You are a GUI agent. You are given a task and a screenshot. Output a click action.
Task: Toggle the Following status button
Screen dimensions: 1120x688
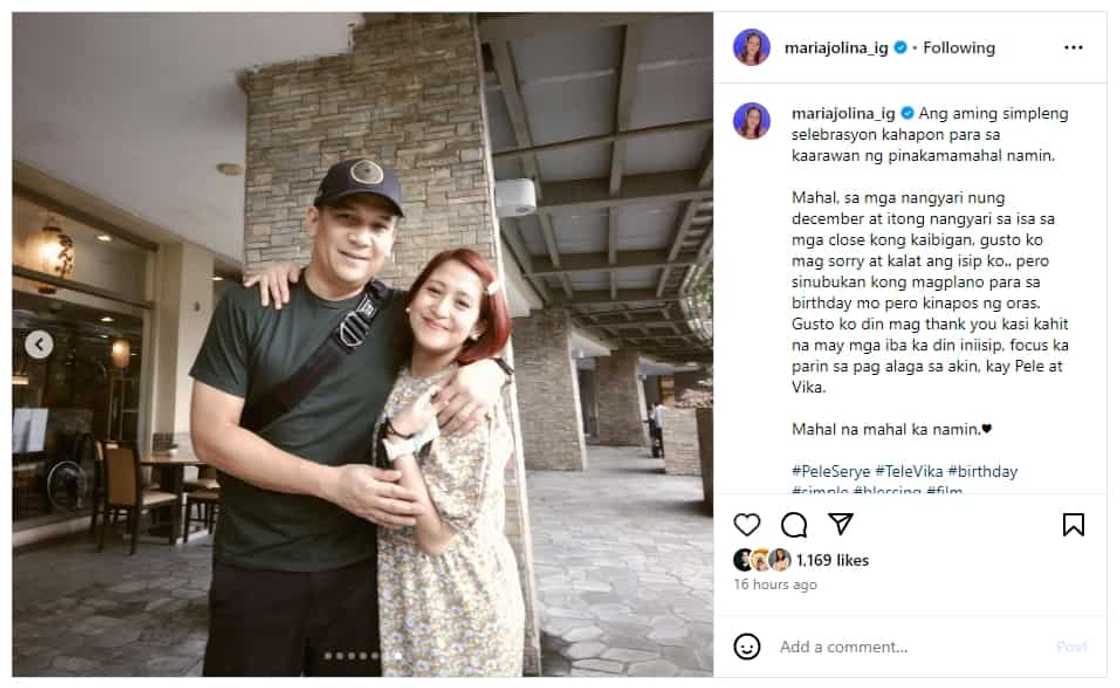pyautogui.click(x=958, y=47)
